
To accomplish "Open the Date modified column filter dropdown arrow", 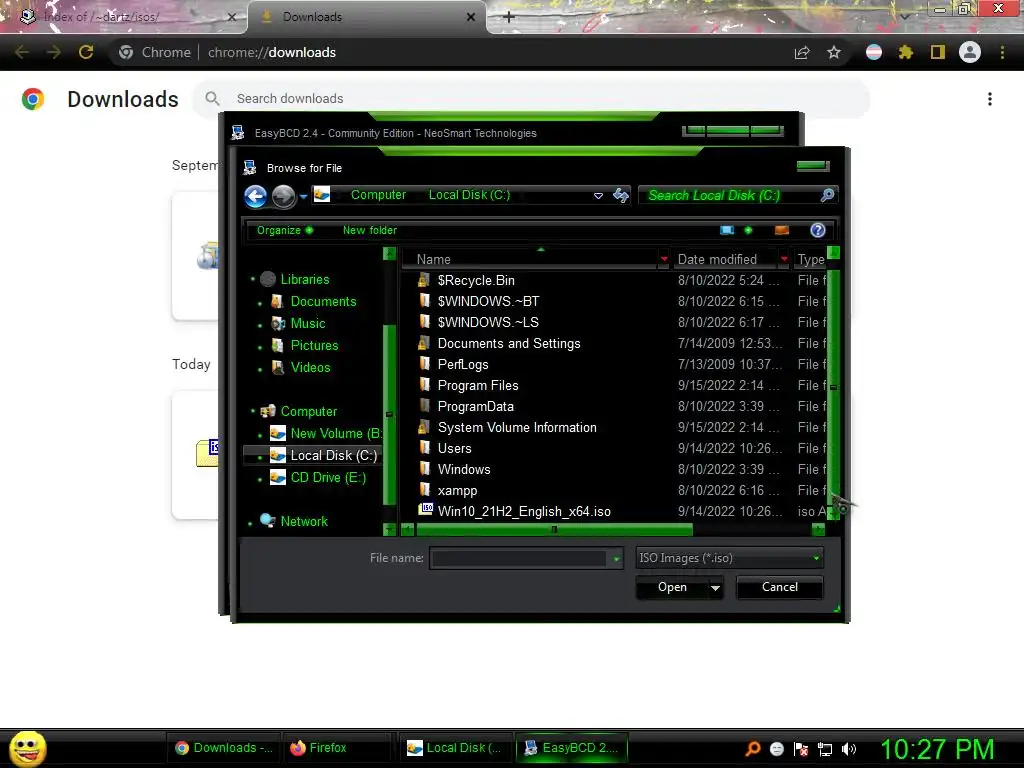I will point(784,259).
